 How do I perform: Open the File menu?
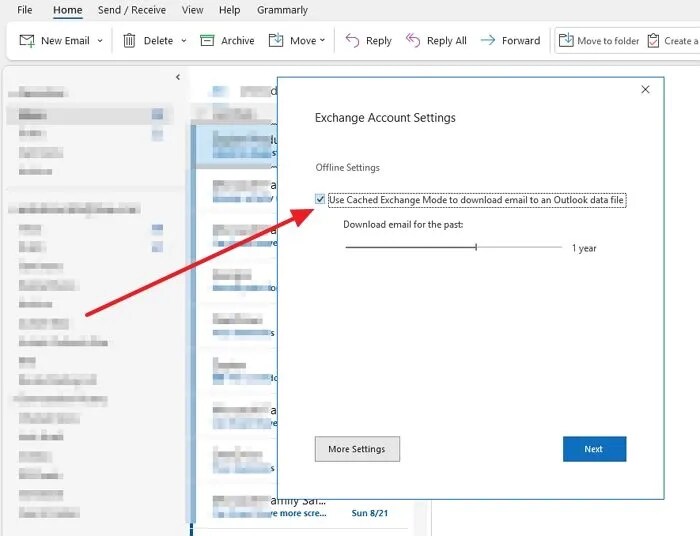pos(25,10)
